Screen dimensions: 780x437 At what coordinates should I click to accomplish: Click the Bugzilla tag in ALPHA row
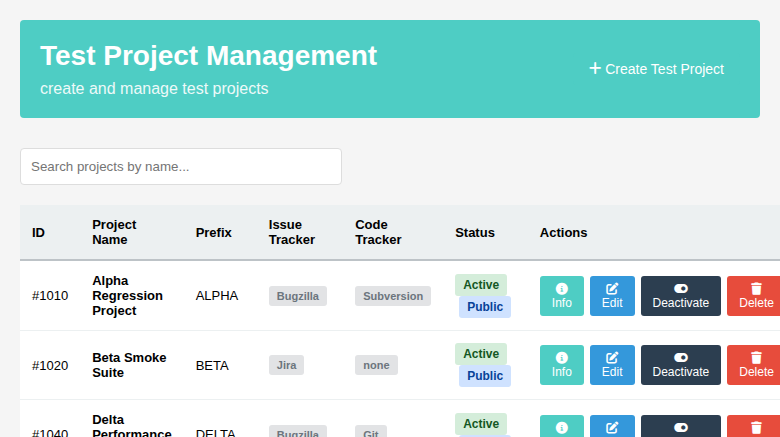297,296
